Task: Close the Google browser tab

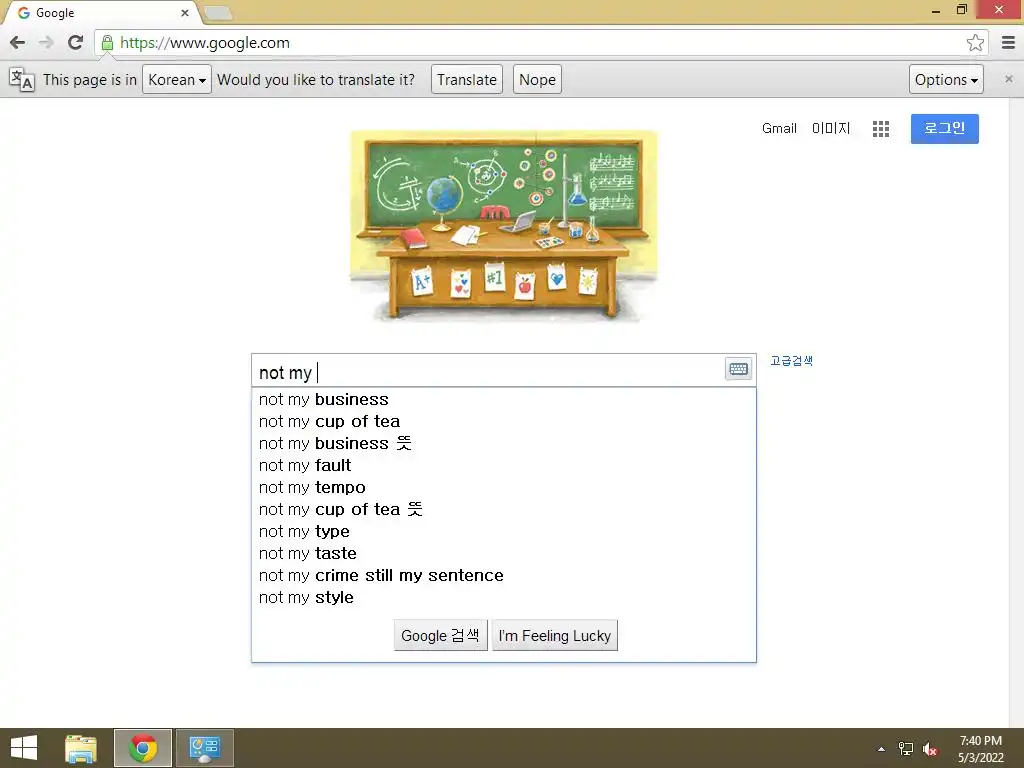Action: pyautogui.click(x=185, y=13)
